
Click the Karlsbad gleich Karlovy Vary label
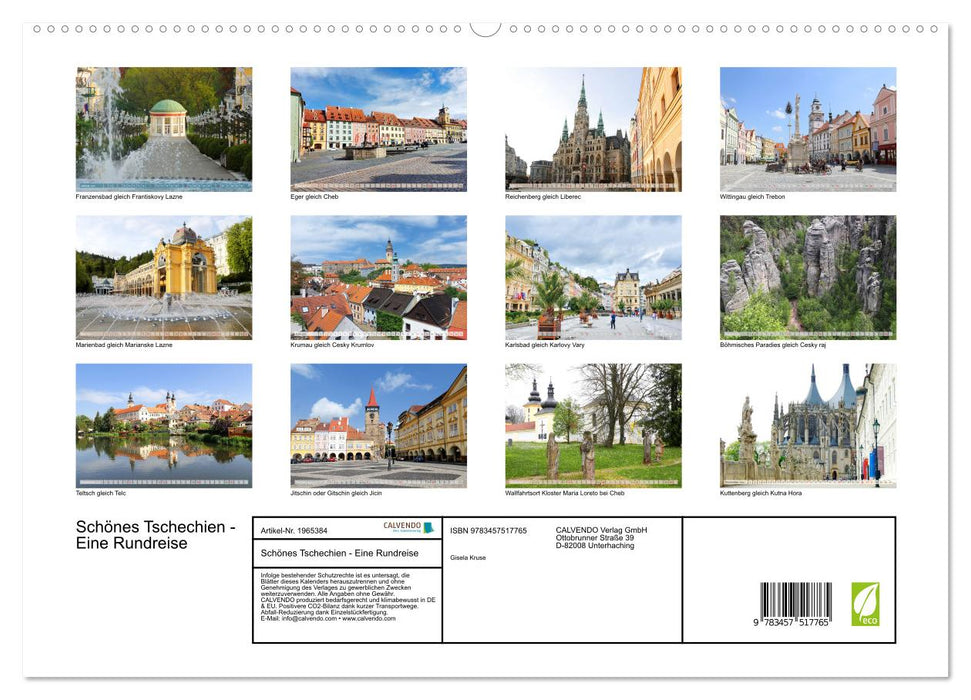[x=545, y=344]
